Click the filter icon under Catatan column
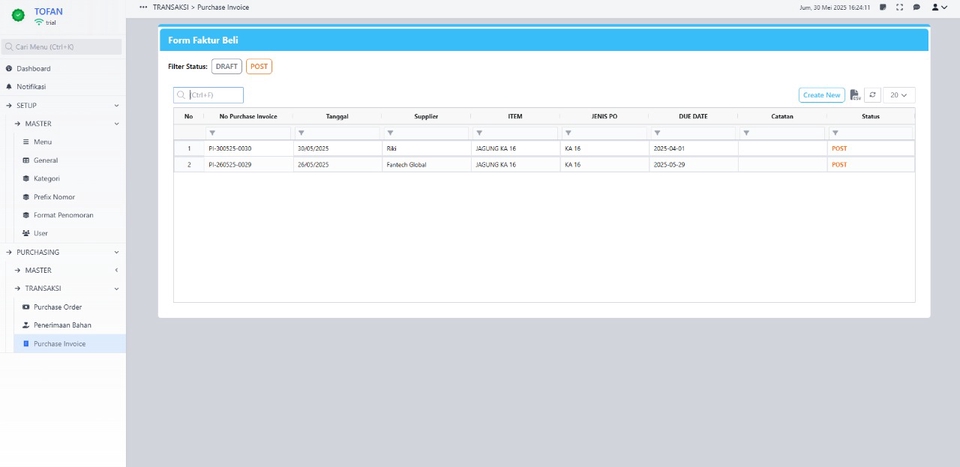 click(746, 133)
